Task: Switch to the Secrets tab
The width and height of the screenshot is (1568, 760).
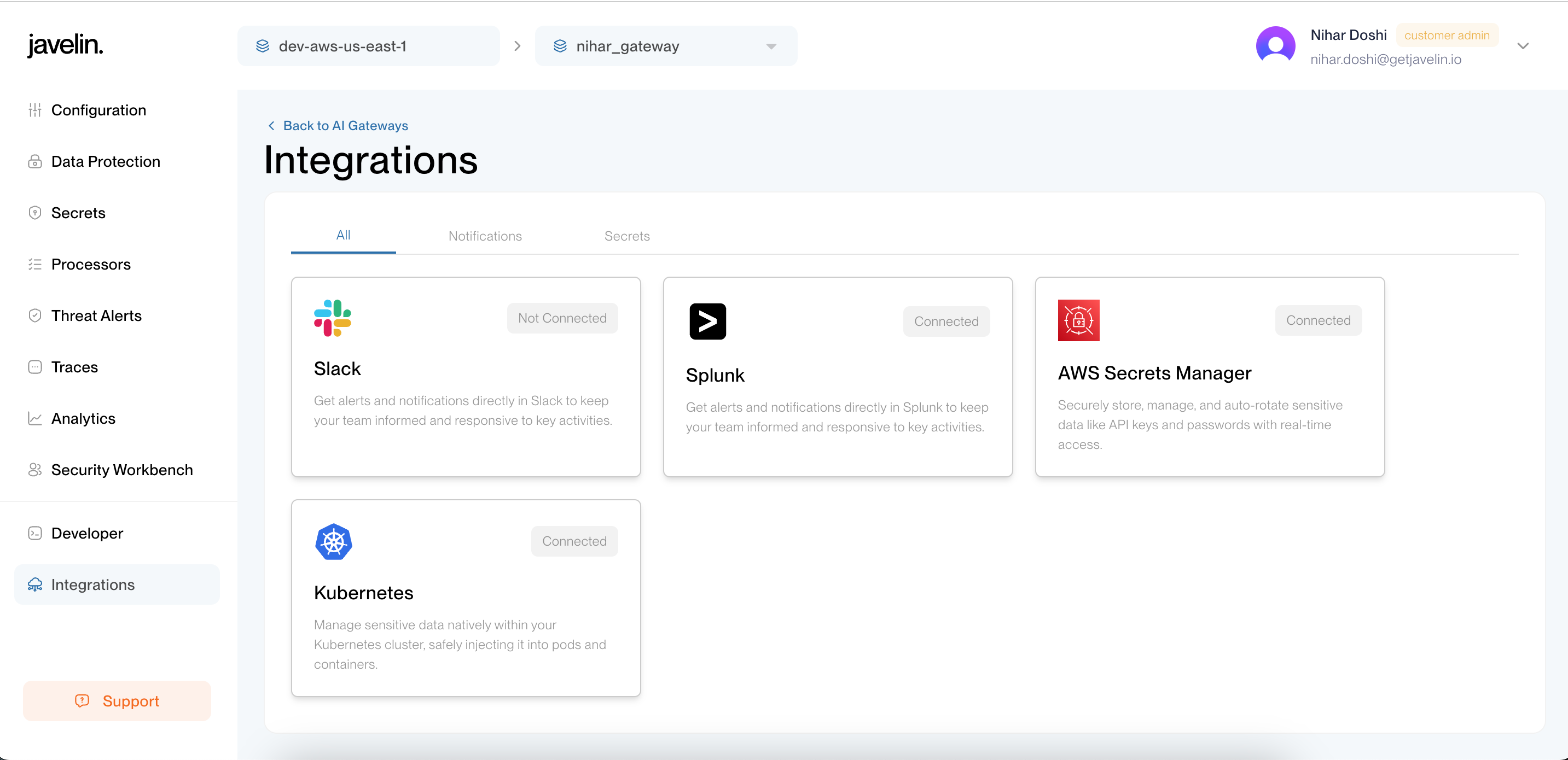Action: 626,236
